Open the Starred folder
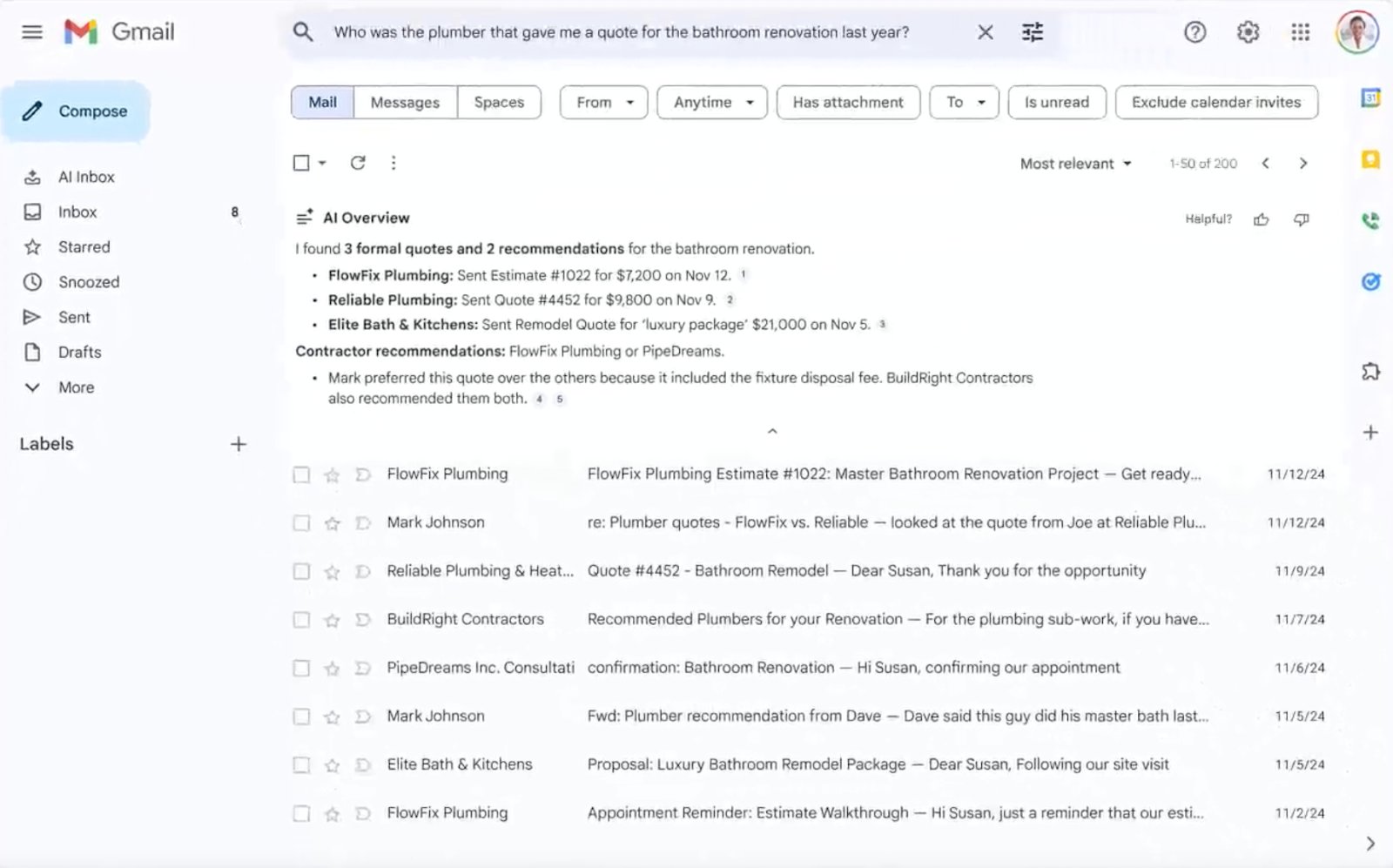Viewport: 1393px width, 868px height. (x=84, y=246)
